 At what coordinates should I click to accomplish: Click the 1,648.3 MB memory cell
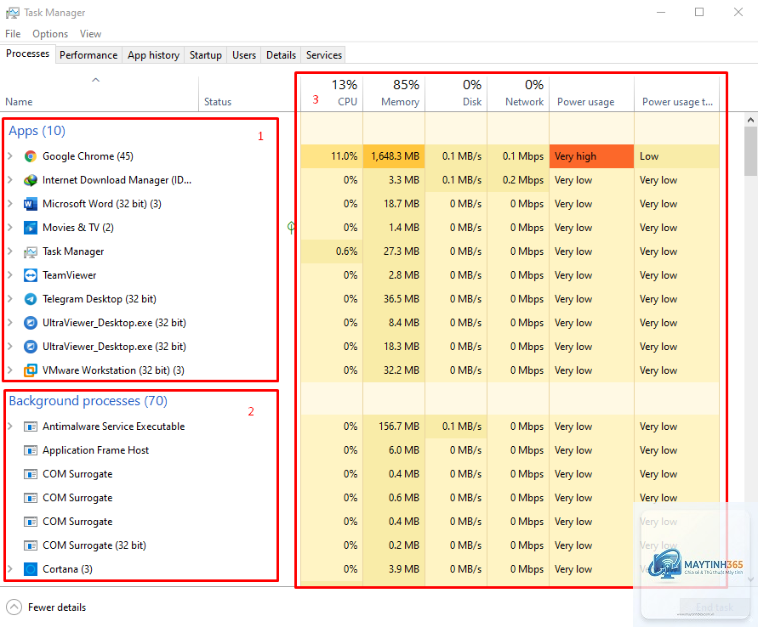pyautogui.click(x=394, y=156)
